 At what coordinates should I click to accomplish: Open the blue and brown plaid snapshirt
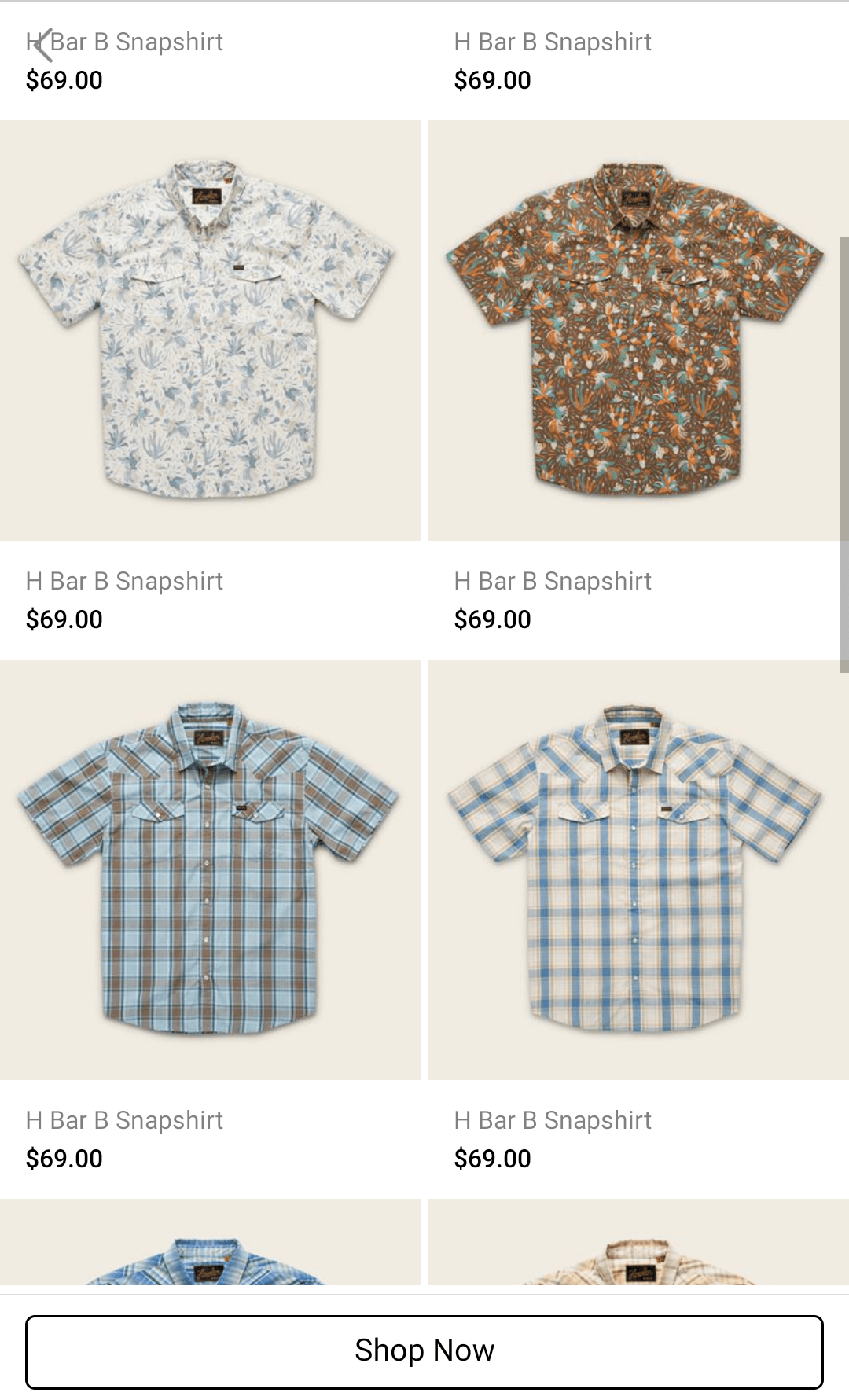[x=210, y=869]
